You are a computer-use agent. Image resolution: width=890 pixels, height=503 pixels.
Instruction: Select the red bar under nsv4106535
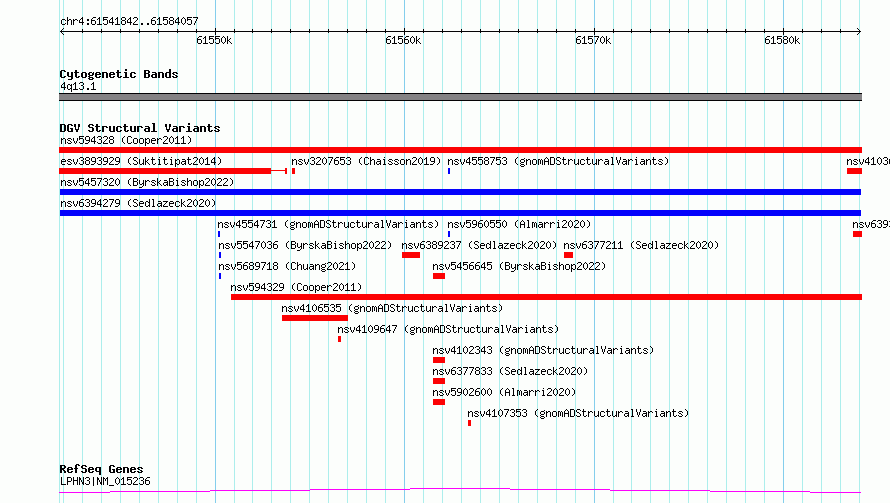pyautogui.click(x=314, y=318)
